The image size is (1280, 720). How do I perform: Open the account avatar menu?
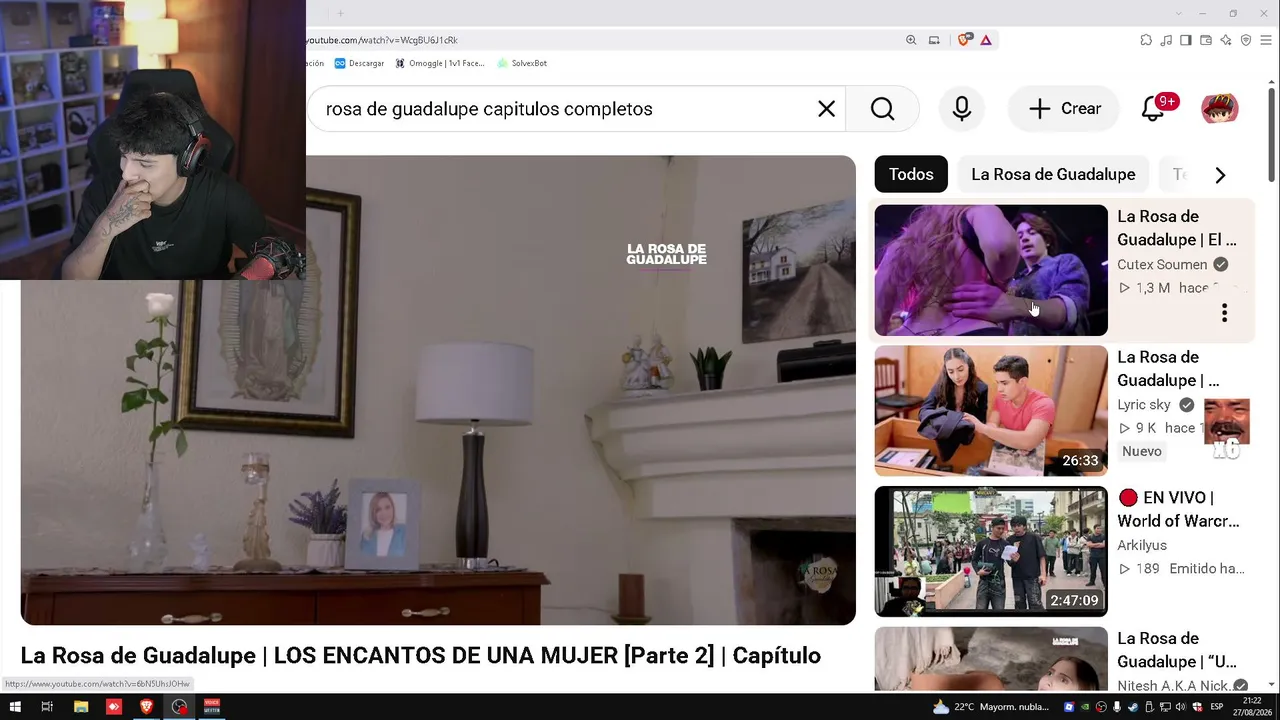click(x=1220, y=109)
